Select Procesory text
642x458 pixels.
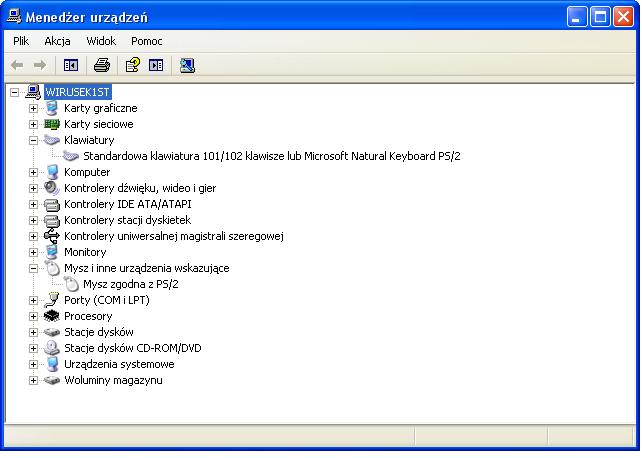[x=88, y=316]
